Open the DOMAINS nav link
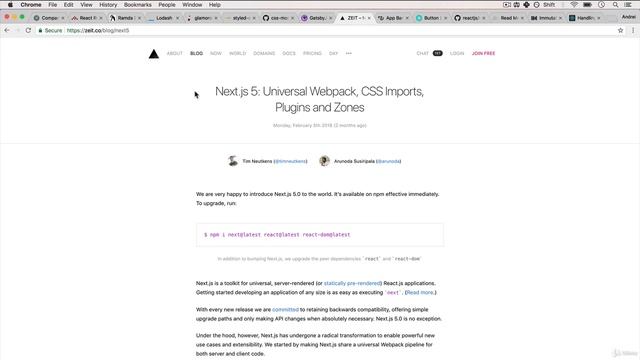The image size is (640, 360). tap(264, 53)
